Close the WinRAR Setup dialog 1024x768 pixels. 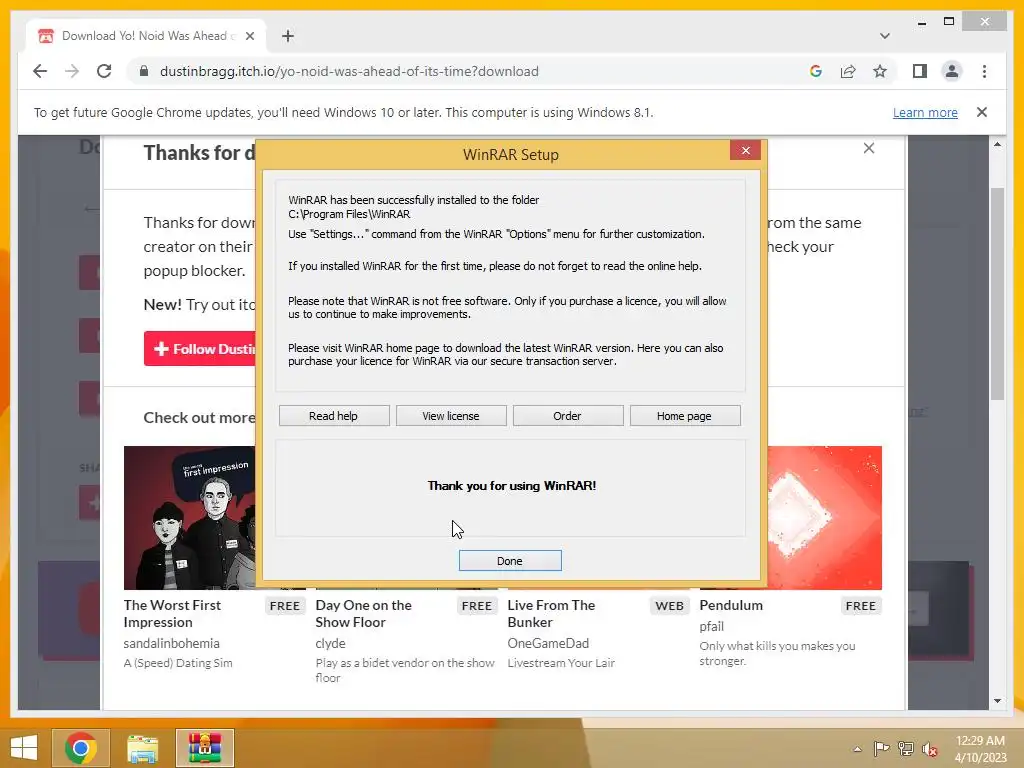745,151
